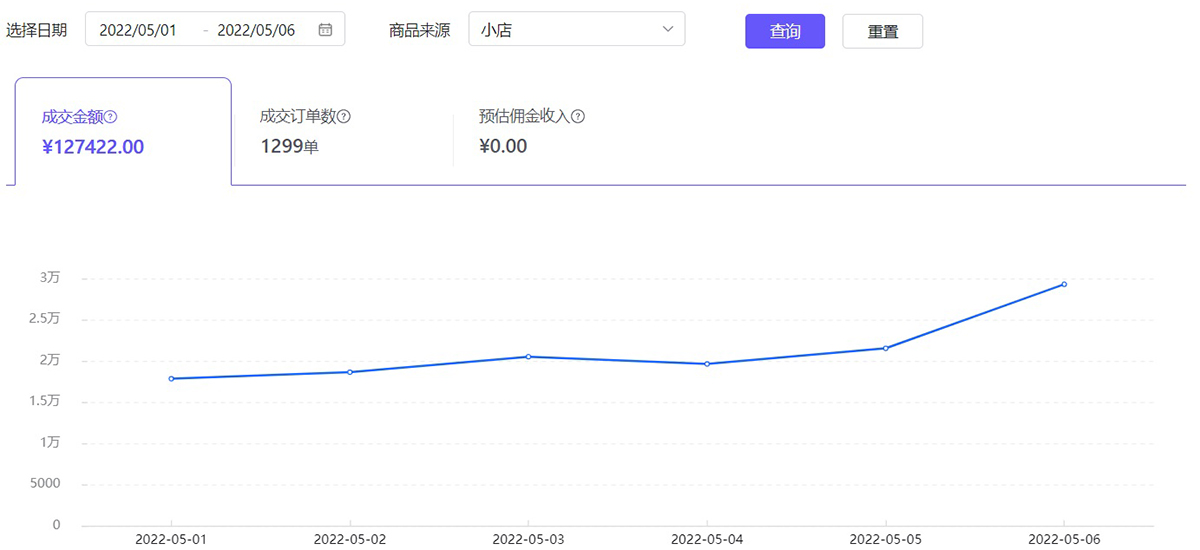This screenshot has width=1200, height=550.
Task: Click the 查询 button
Action: click(x=785, y=31)
